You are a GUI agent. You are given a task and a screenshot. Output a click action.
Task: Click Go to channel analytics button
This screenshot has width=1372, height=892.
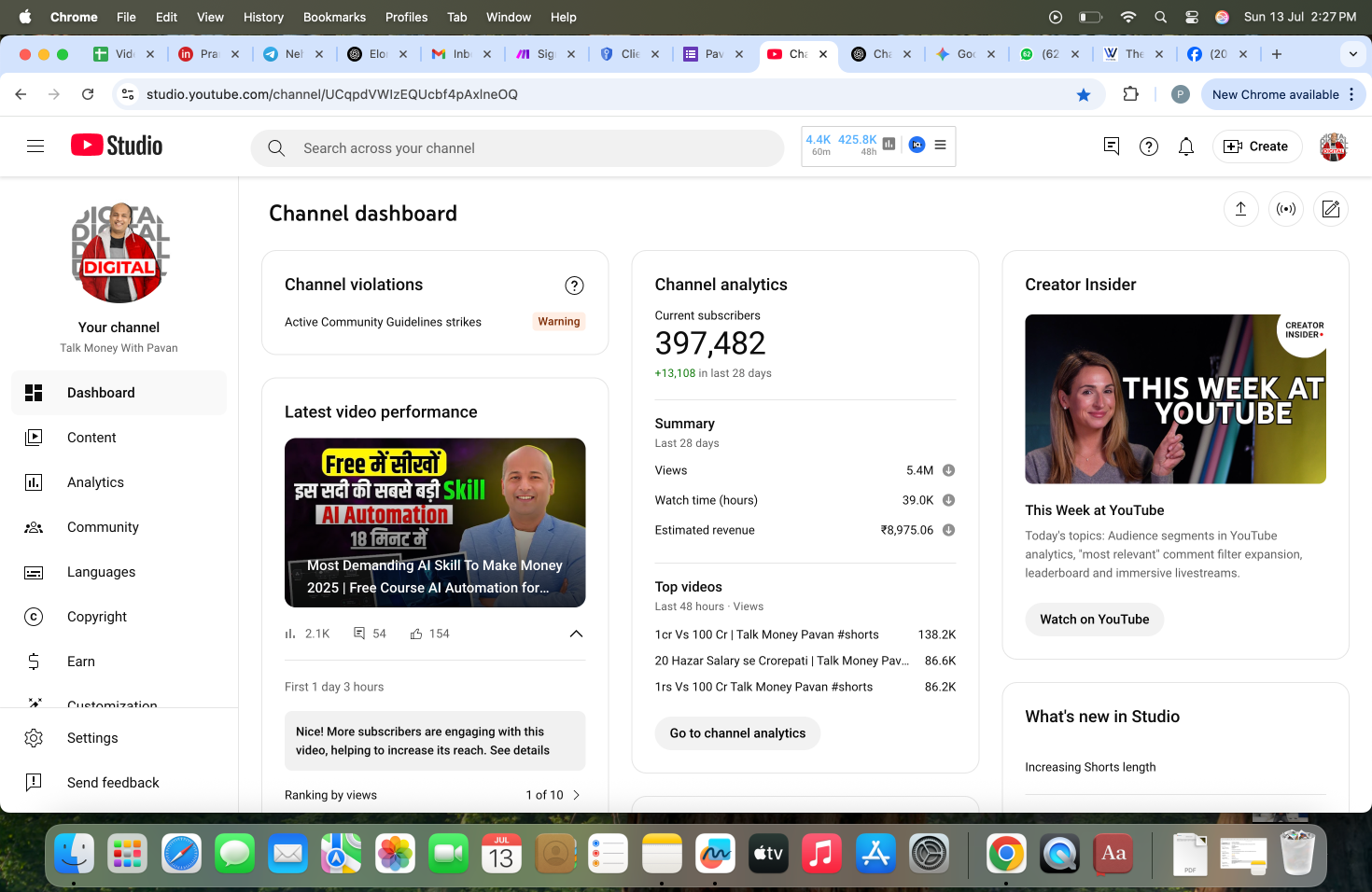[x=737, y=733]
